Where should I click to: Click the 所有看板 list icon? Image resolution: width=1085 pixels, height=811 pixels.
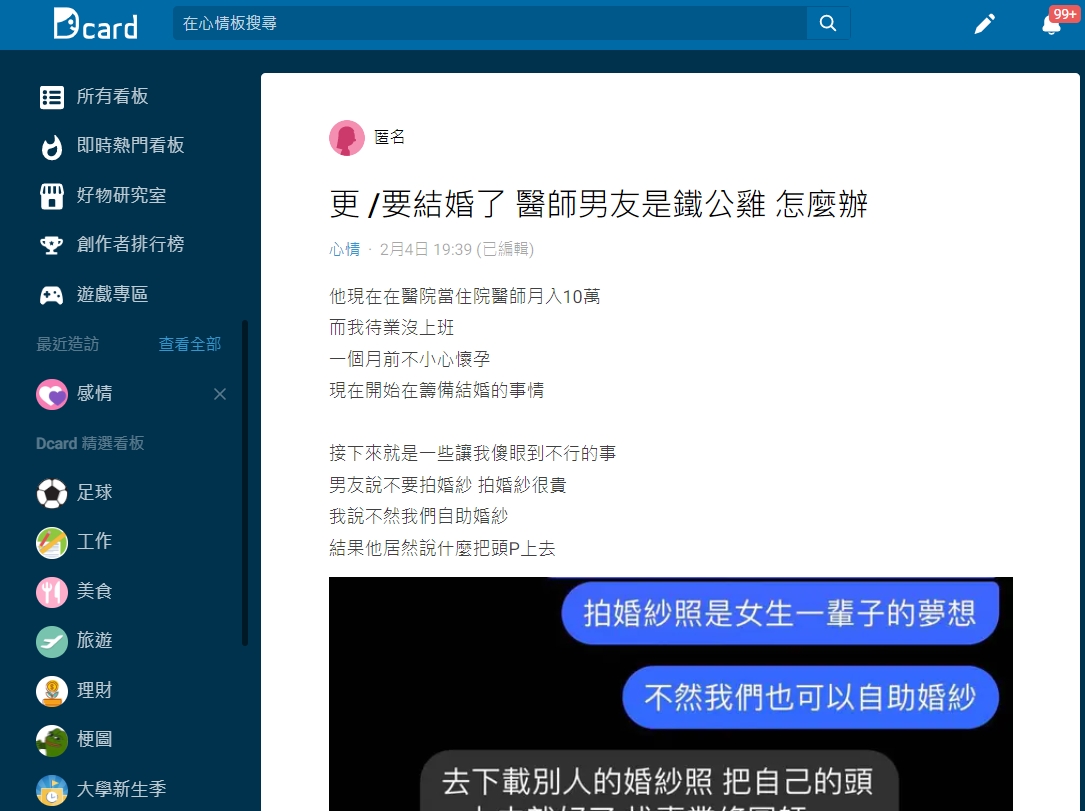52,97
